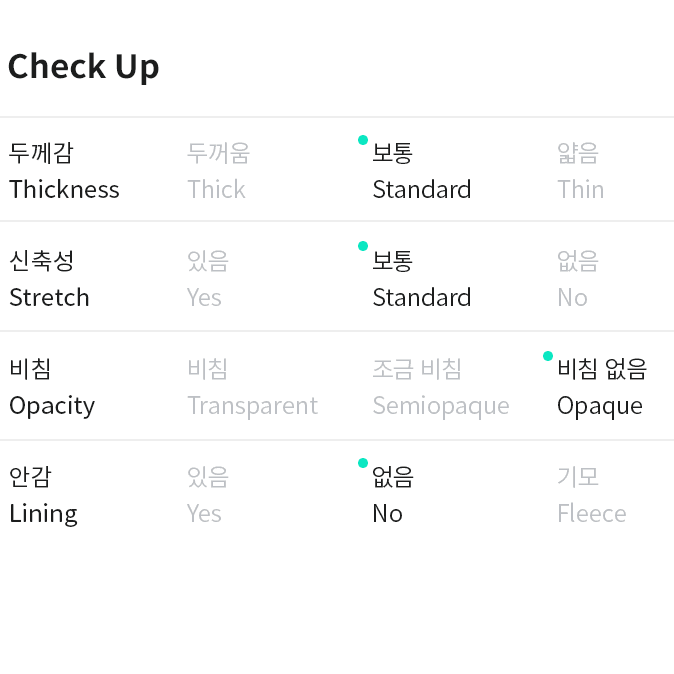Choose No for Lining
Image resolution: width=674 pixels, height=674 pixels.
(x=392, y=495)
